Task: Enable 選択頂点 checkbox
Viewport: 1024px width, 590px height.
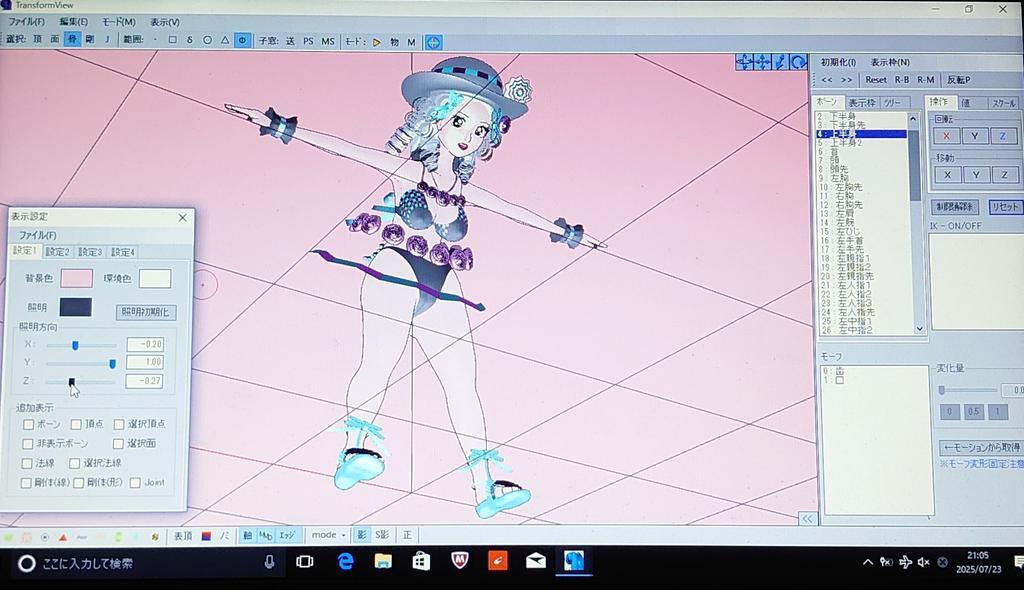Action: [x=118, y=424]
